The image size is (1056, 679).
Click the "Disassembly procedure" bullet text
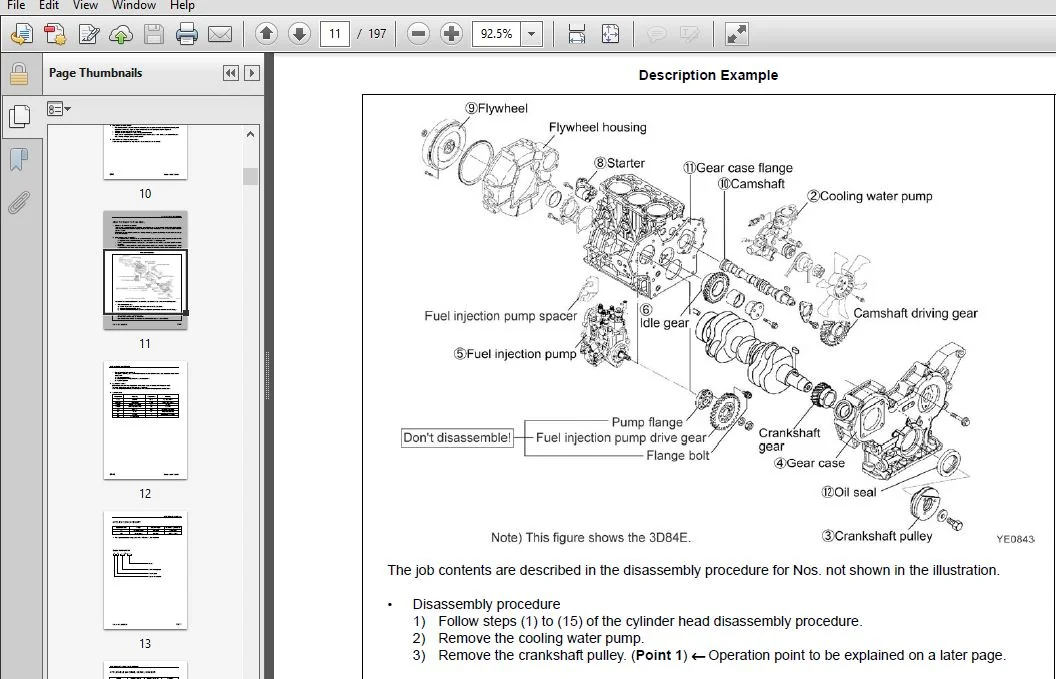(486, 604)
